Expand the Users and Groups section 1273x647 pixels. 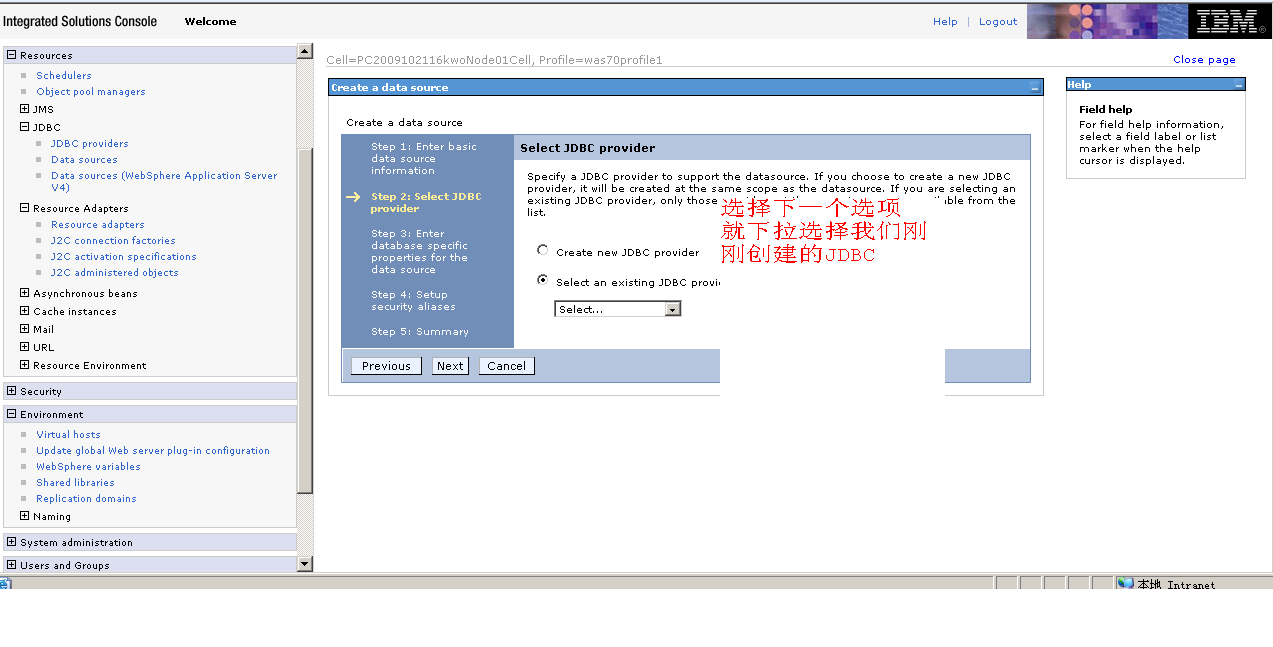click(12, 565)
